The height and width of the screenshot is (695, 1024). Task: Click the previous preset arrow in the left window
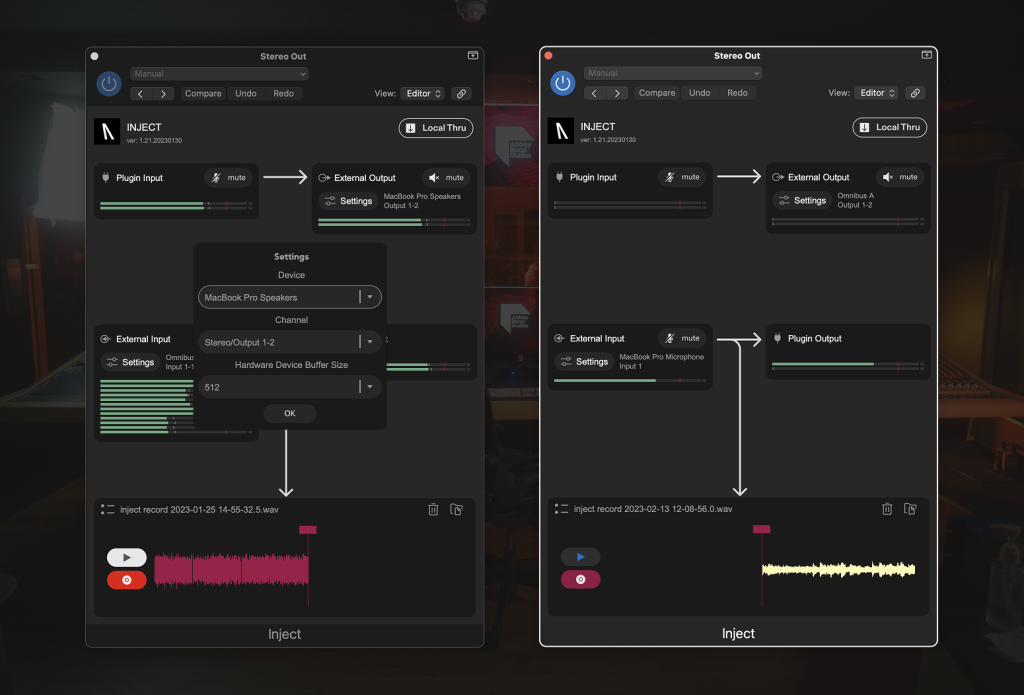point(141,93)
